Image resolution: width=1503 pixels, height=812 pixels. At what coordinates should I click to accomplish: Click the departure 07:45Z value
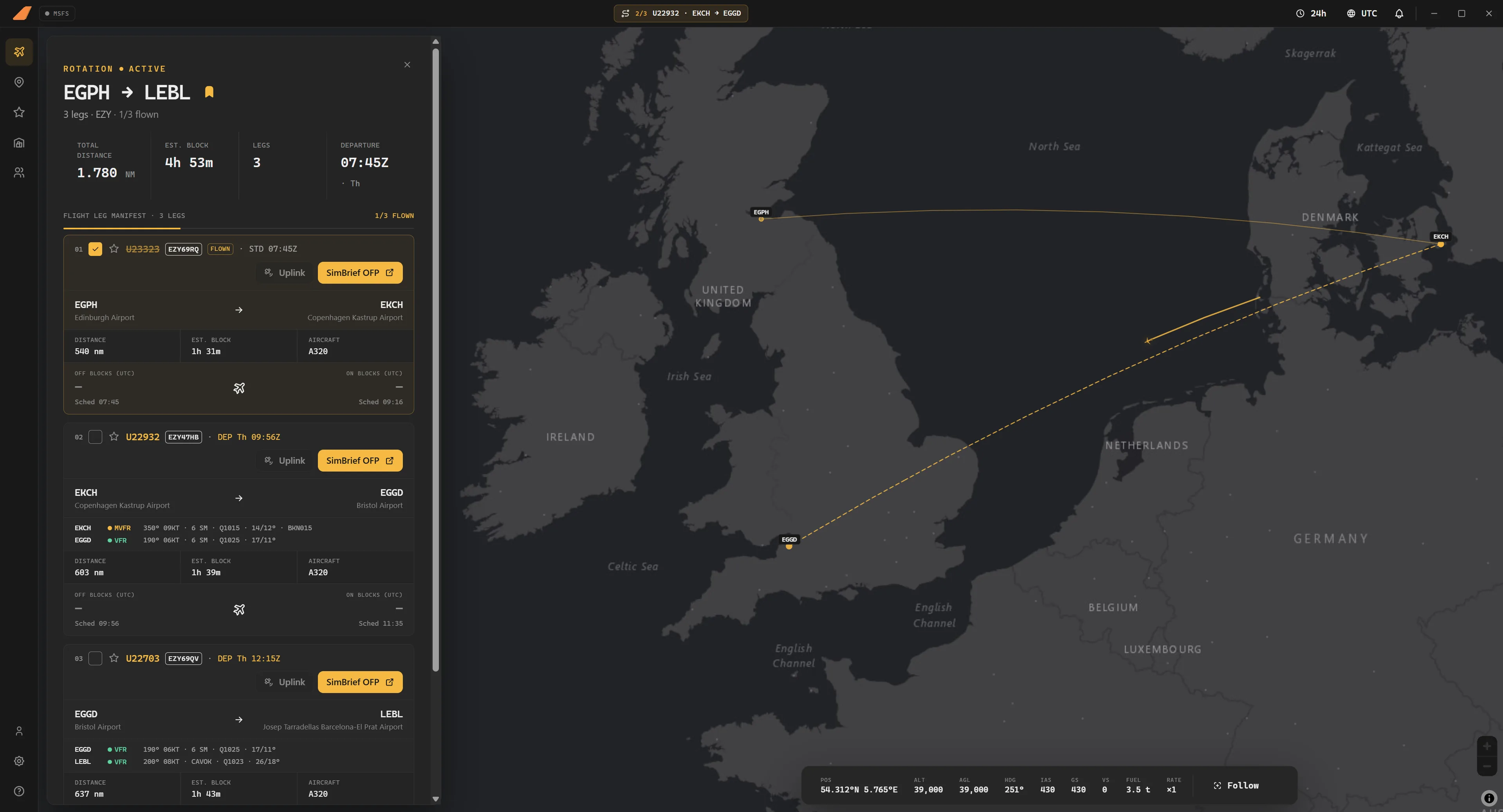364,163
